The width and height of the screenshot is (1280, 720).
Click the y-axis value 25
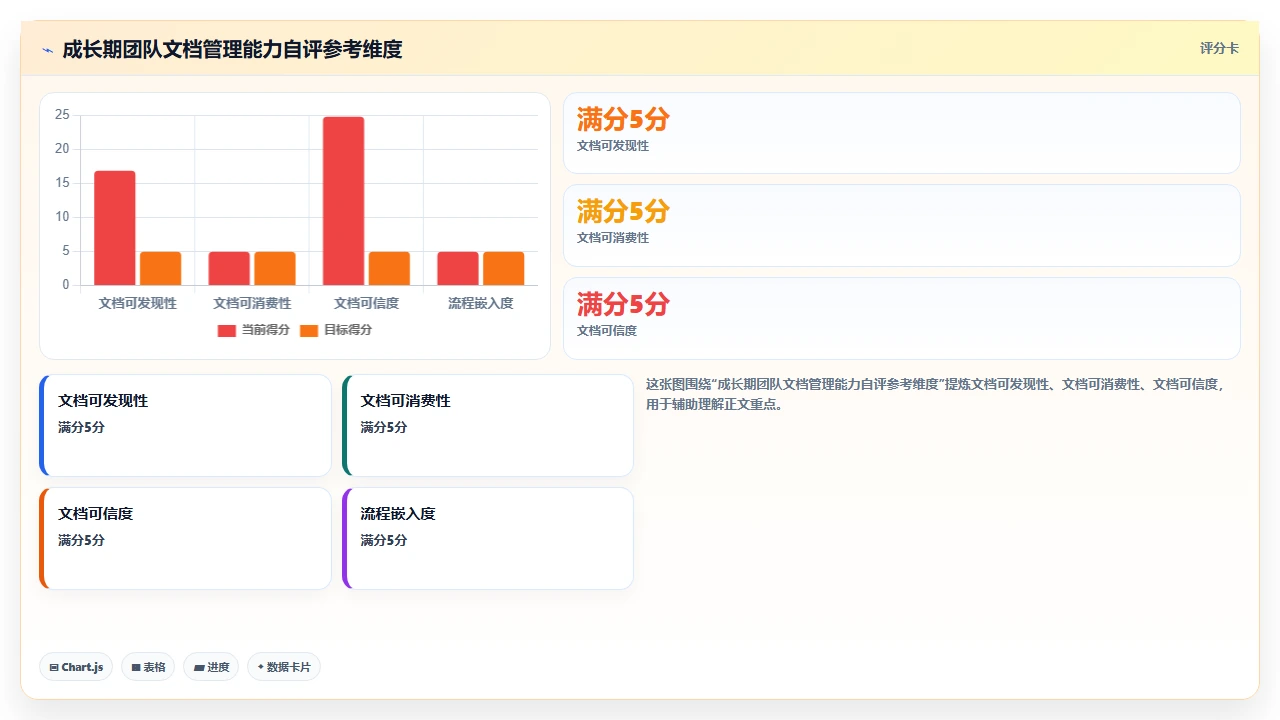click(62, 115)
